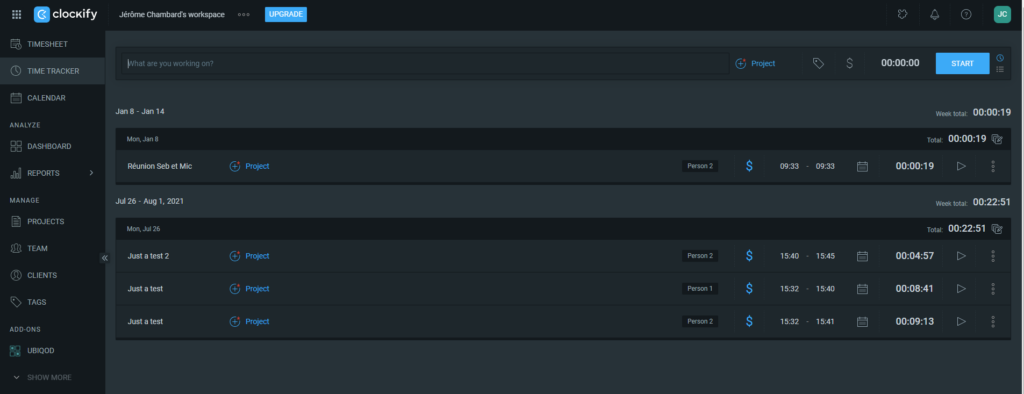Open tag 'Person 2' on 'Just a test 2'
Image resolution: width=1024 pixels, height=394 pixels.
click(x=700, y=256)
